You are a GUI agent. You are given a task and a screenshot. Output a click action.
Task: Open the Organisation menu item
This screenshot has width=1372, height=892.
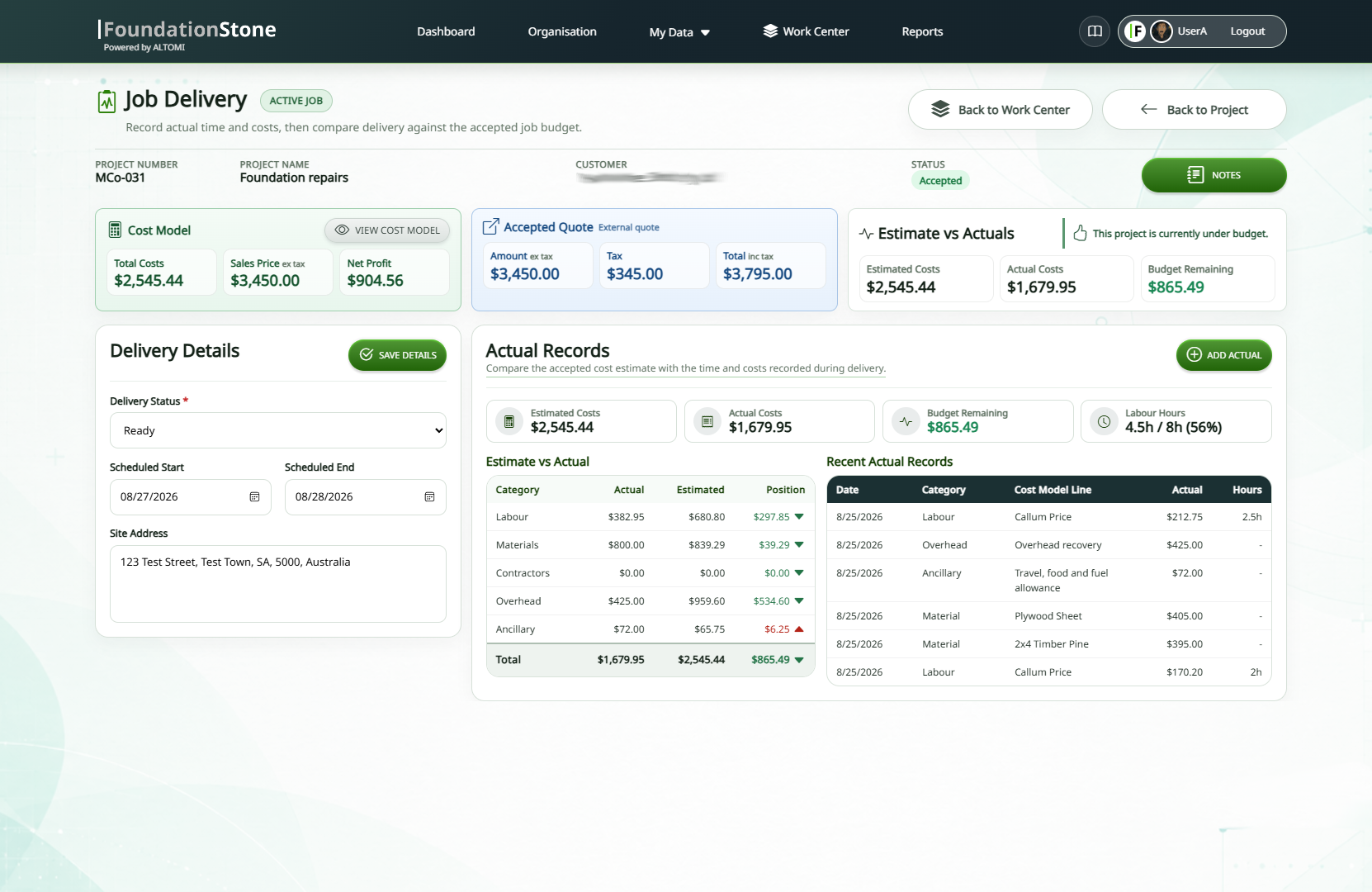pyautogui.click(x=562, y=31)
